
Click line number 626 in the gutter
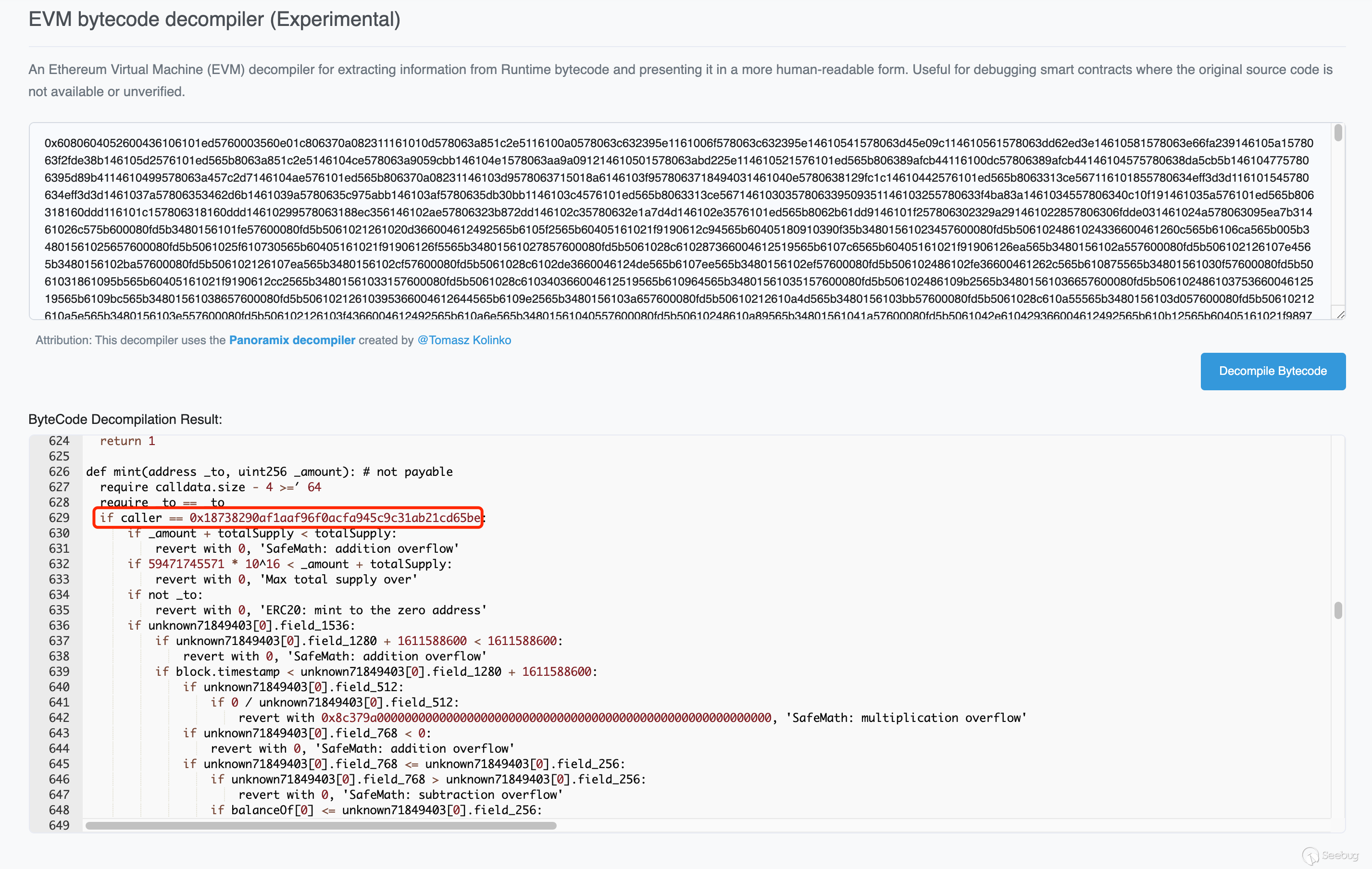click(x=59, y=472)
